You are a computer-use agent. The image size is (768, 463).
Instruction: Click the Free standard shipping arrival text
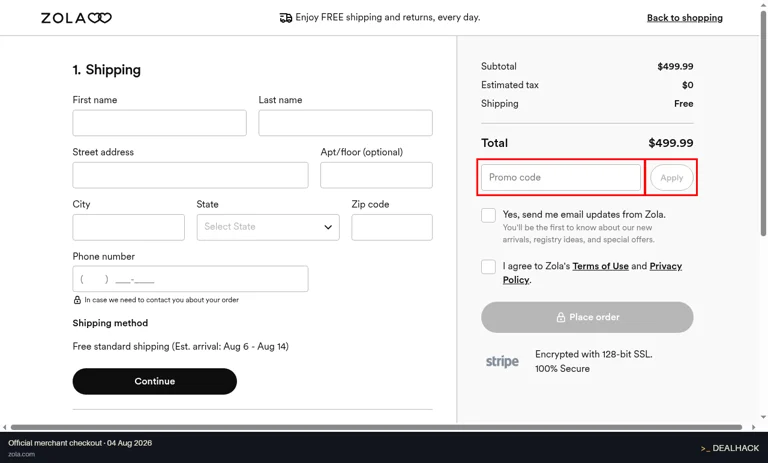pos(181,346)
